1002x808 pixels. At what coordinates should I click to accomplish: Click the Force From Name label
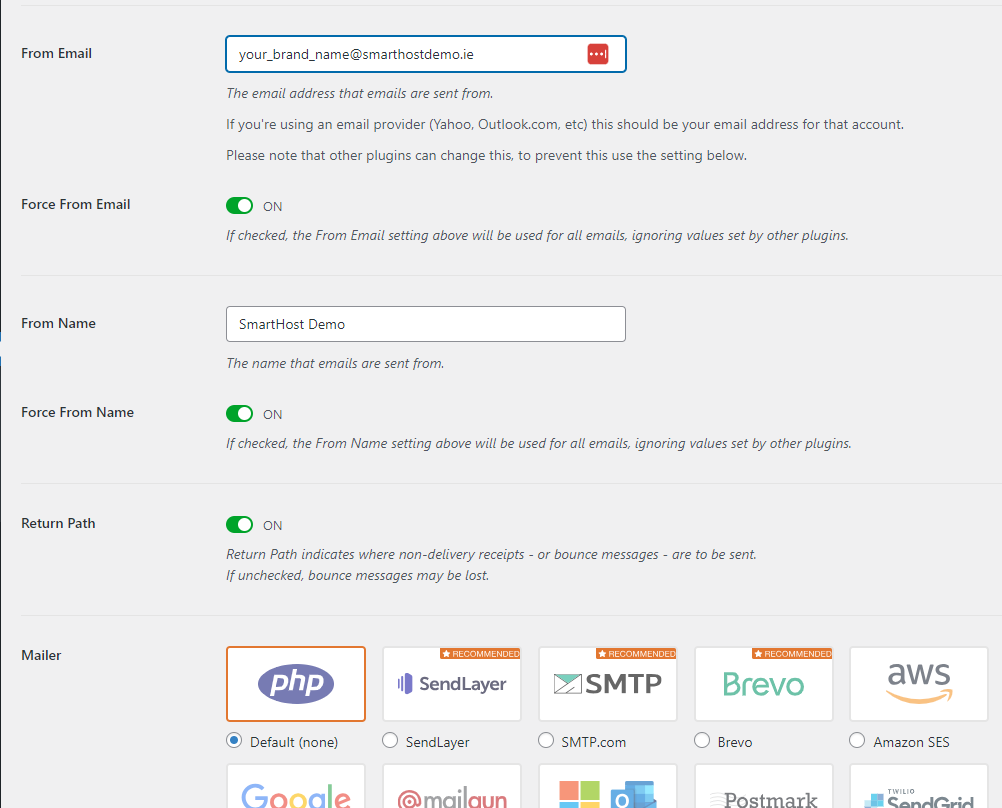point(77,412)
